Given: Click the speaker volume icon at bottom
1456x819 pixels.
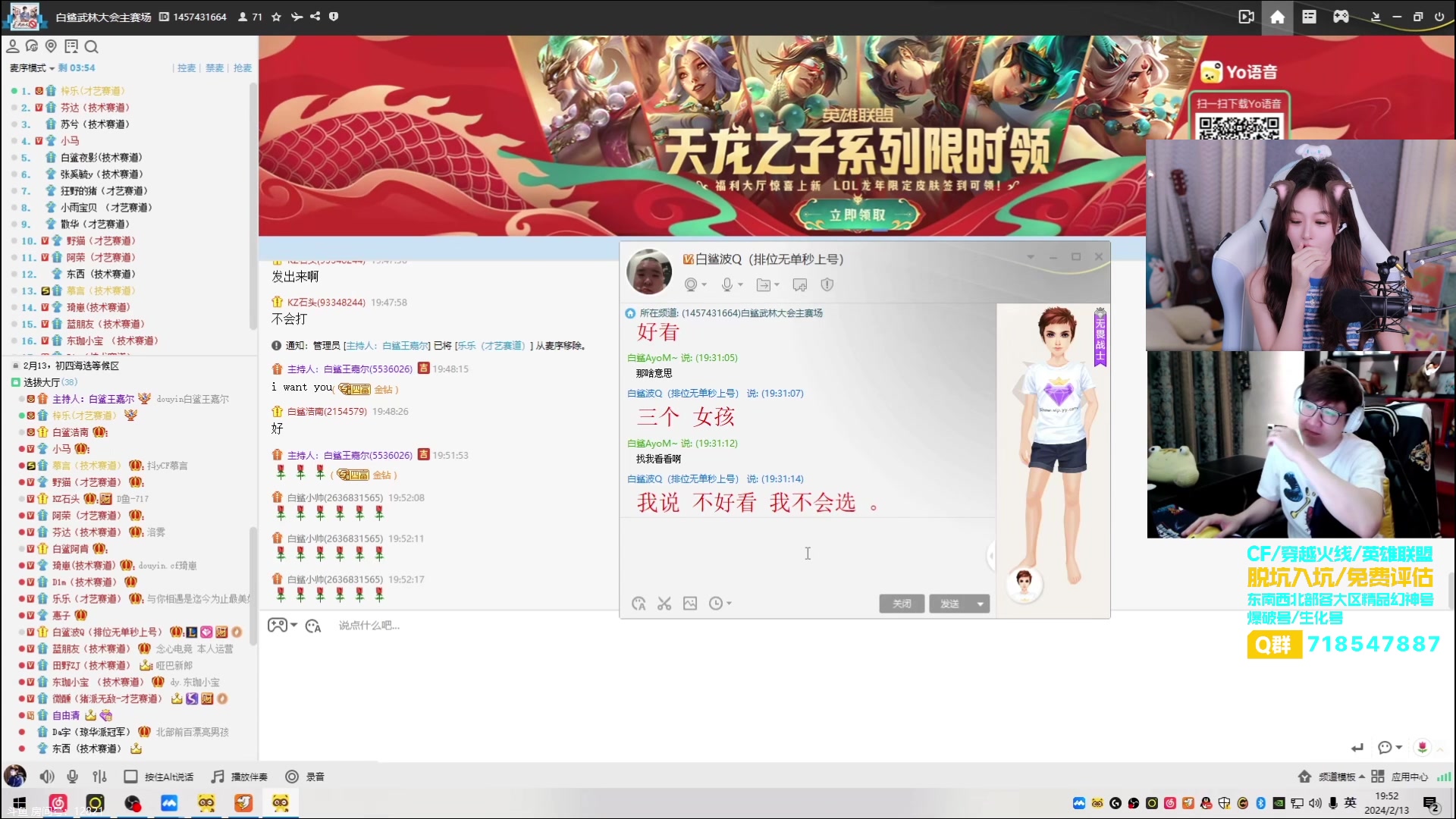Looking at the screenshot, I should point(47,777).
